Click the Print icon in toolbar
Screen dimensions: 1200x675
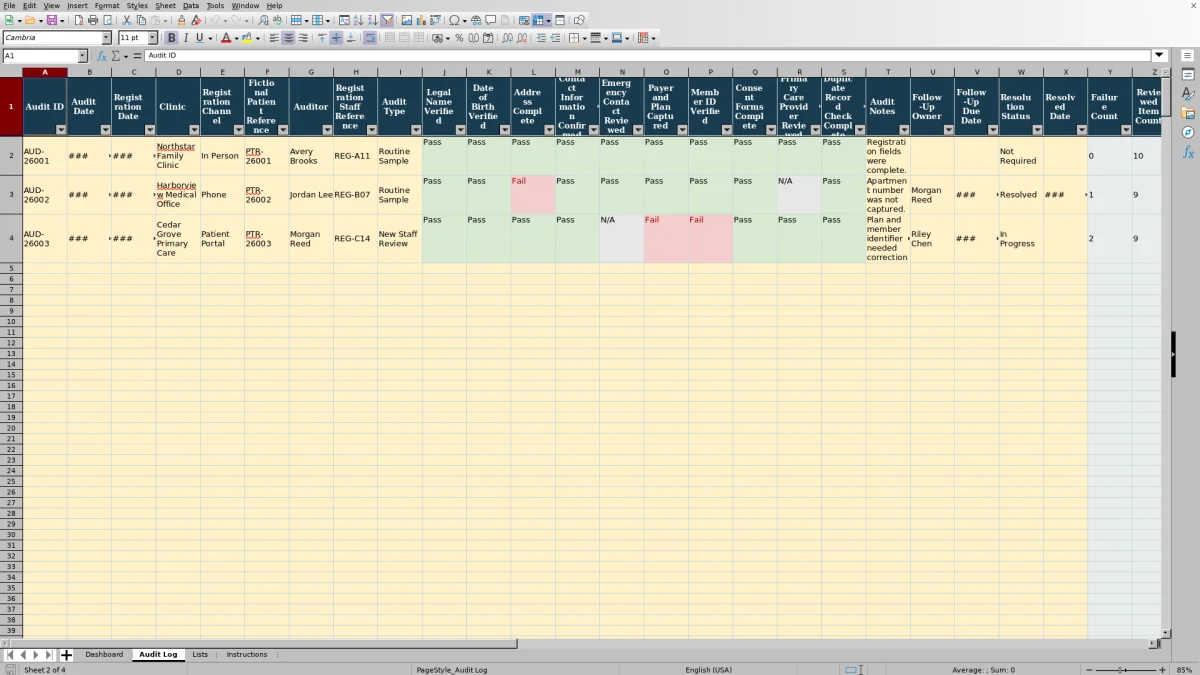(92, 20)
